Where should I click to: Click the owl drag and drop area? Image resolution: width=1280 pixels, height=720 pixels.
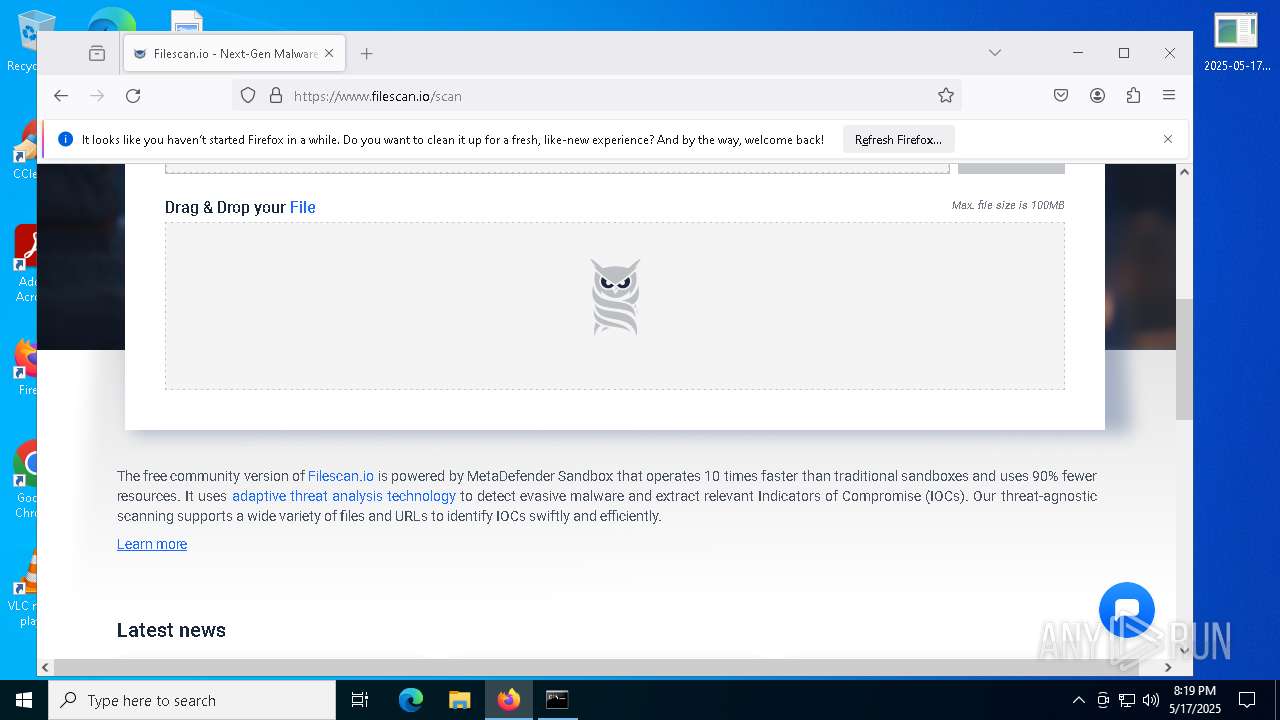click(615, 306)
